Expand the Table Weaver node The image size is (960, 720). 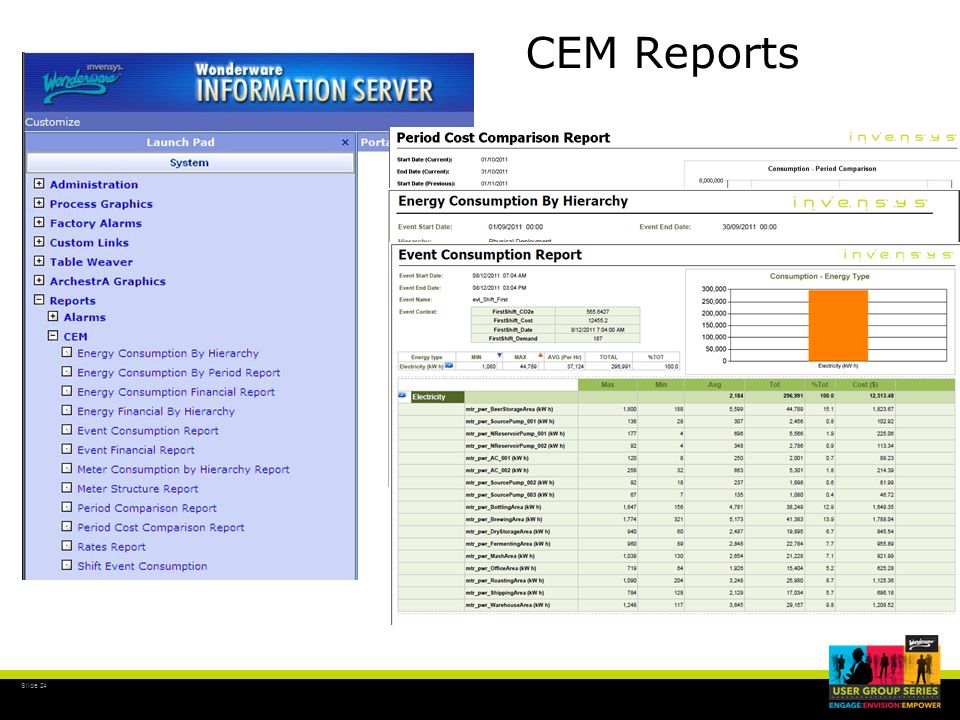coord(39,261)
